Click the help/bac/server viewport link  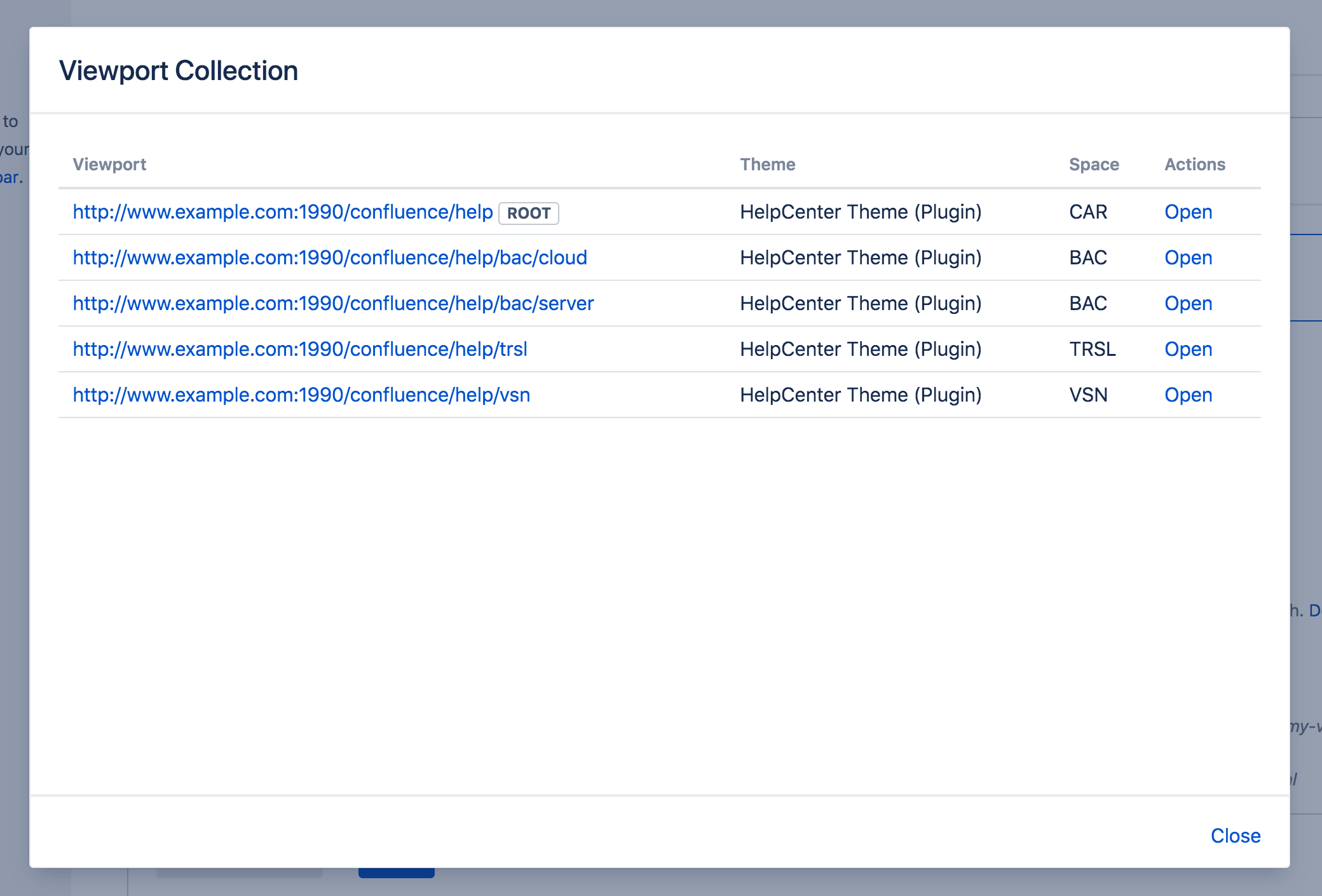[x=332, y=303]
